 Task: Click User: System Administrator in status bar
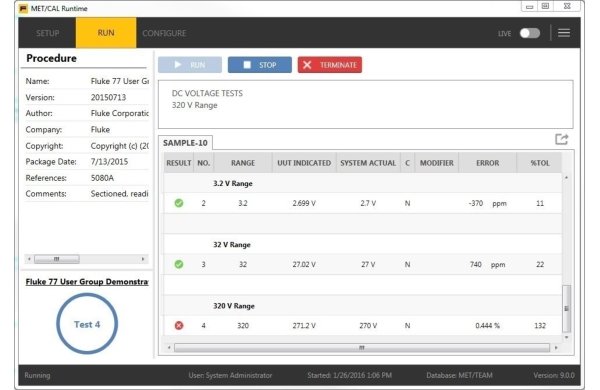(x=230, y=375)
